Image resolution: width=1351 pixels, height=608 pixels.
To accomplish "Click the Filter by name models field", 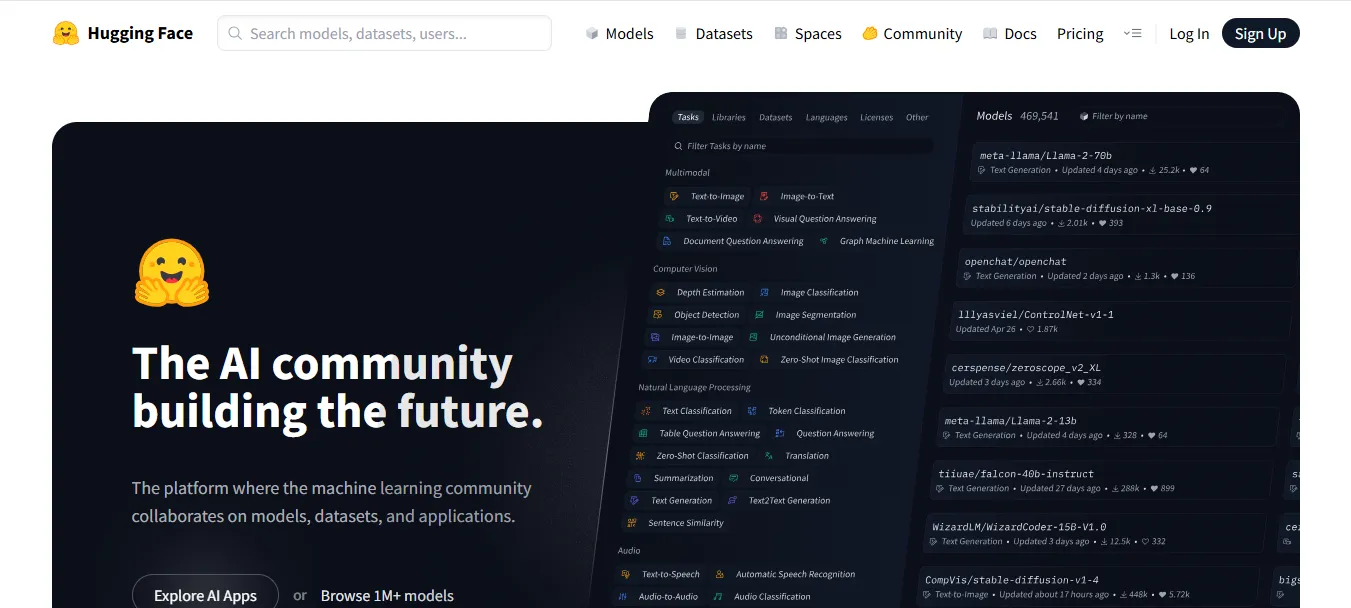I will click(1118, 116).
